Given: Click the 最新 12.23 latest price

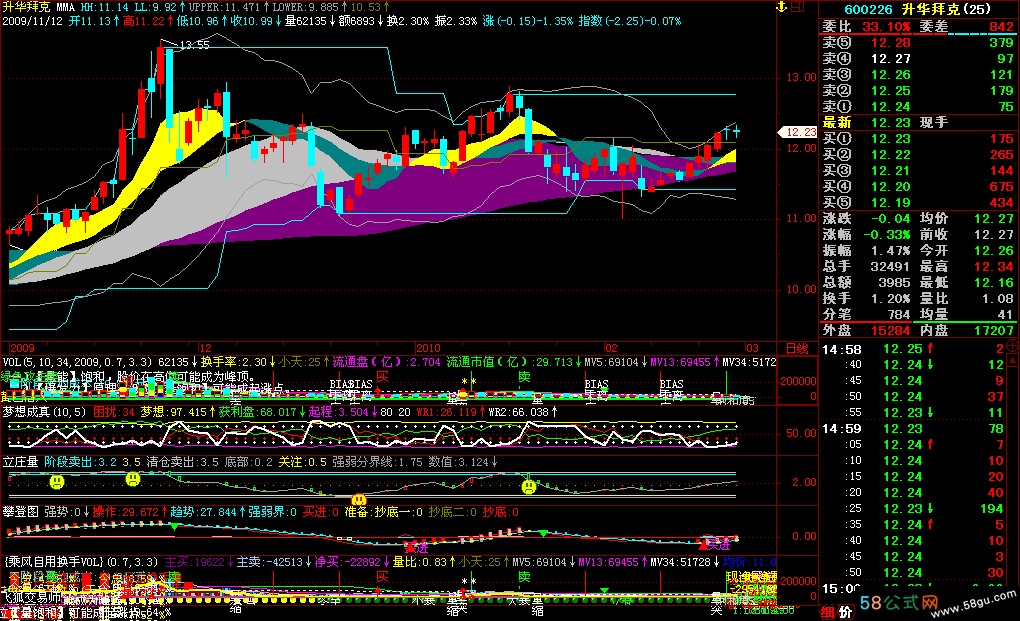Looking at the screenshot, I should pos(891,122).
